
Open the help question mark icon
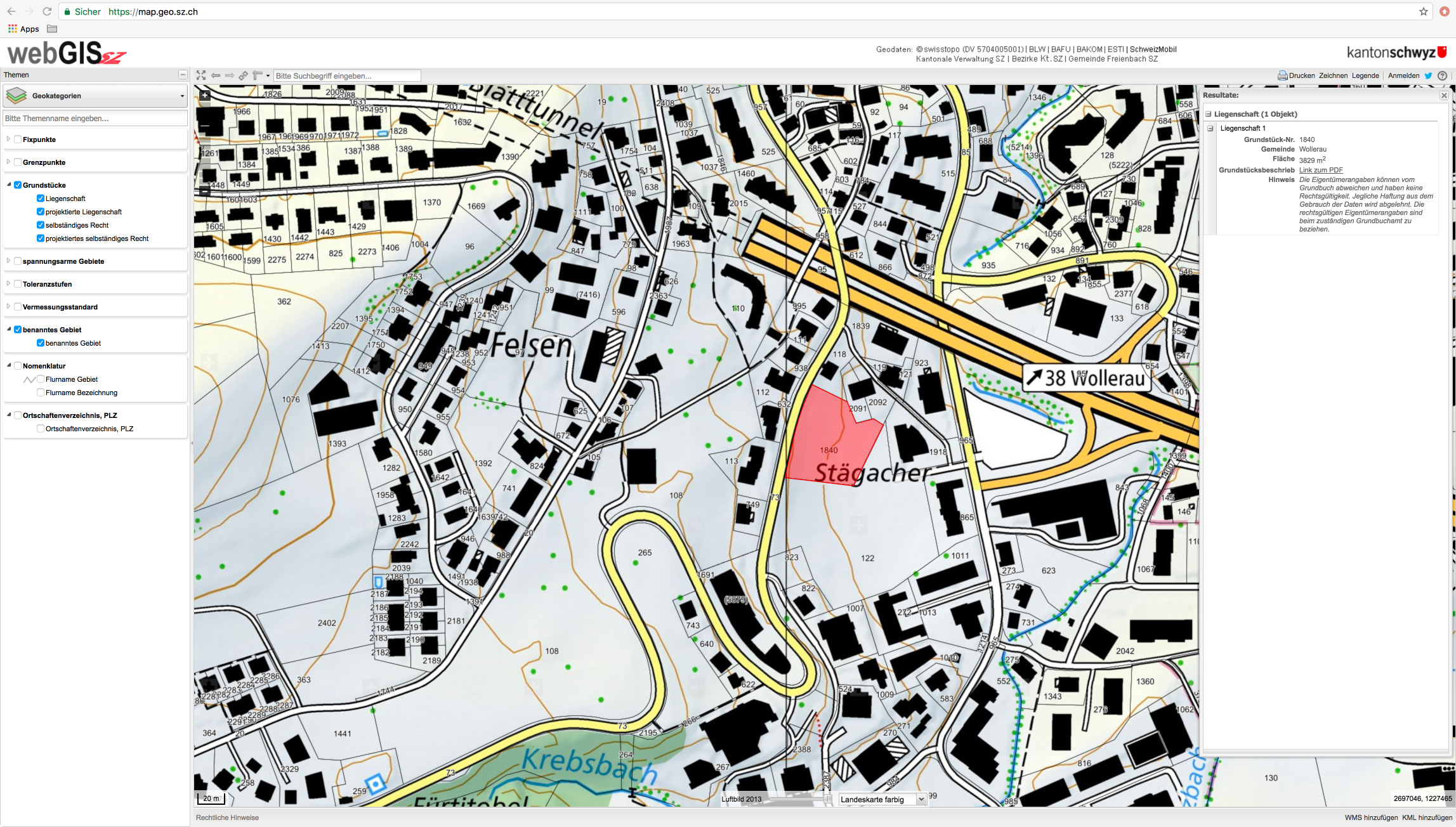1442,75
